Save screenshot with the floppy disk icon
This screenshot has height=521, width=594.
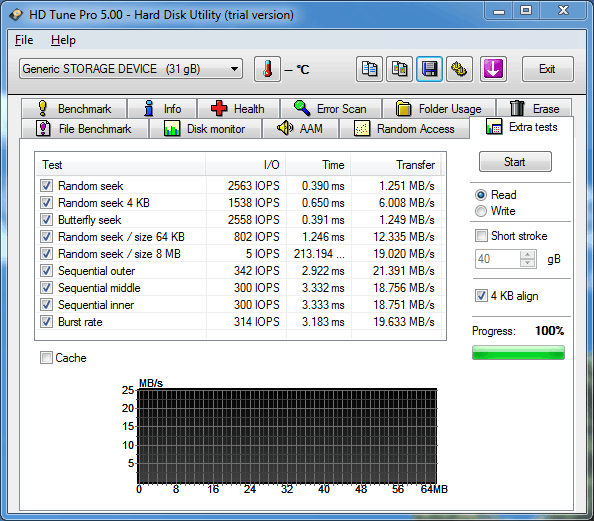click(429, 69)
